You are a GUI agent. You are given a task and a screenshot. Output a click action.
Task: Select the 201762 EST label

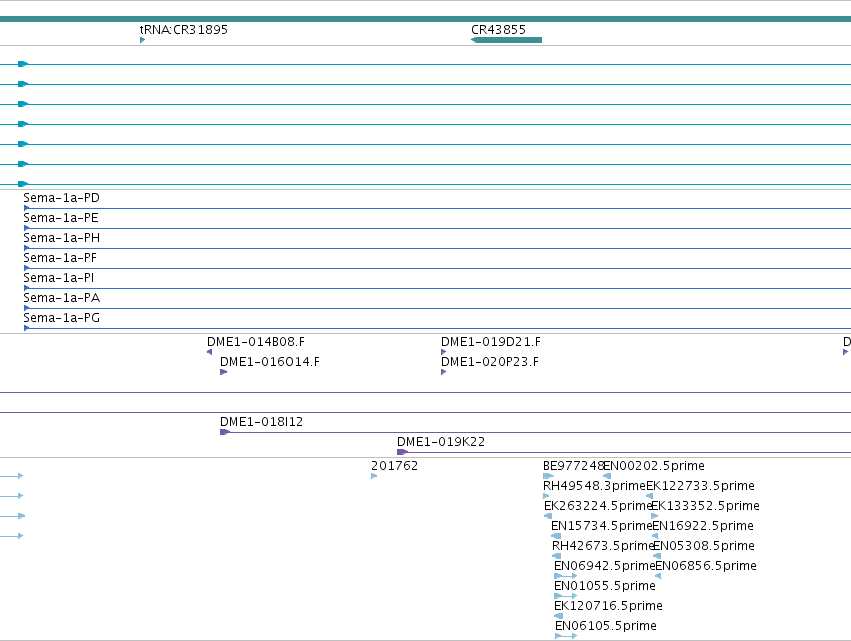(395, 466)
